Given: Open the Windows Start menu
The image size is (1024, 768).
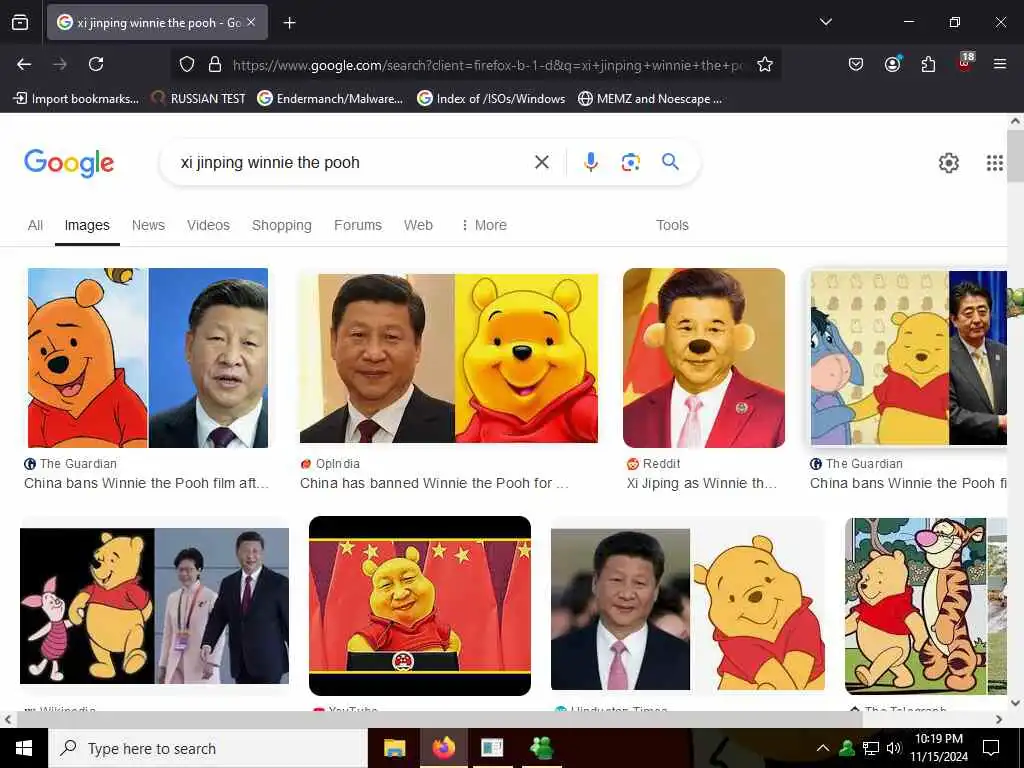Looking at the screenshot, I should tap(24, 748).
